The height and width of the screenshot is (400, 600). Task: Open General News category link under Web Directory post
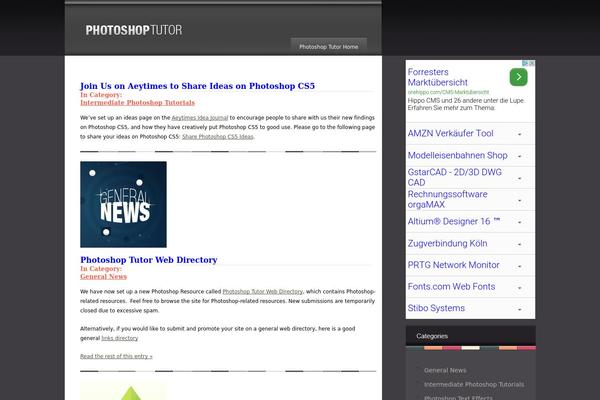point(103,276)
